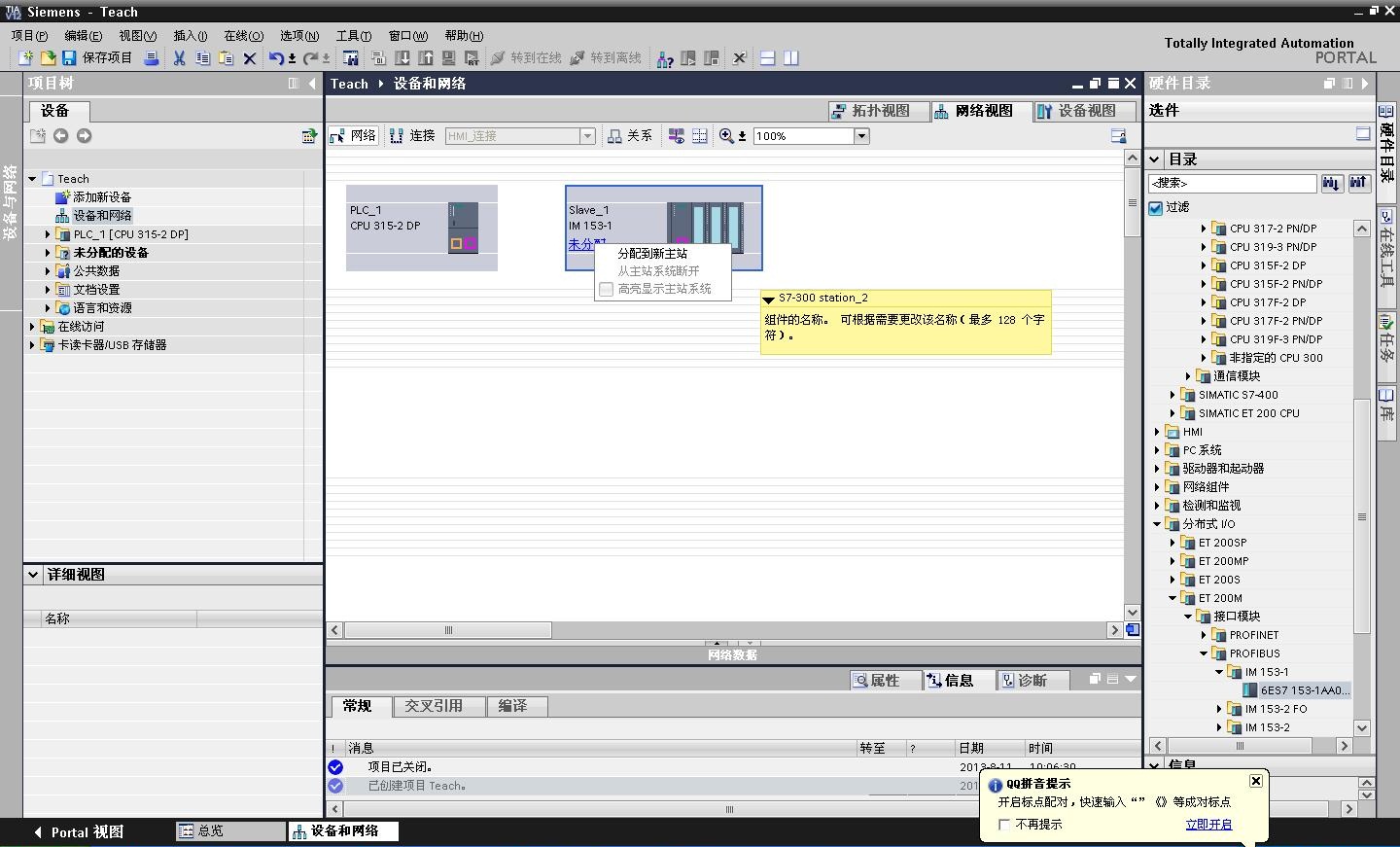Screen dimensions: 1400x847
Task: Search upward in the hardware catalog
Action: 1358,183
